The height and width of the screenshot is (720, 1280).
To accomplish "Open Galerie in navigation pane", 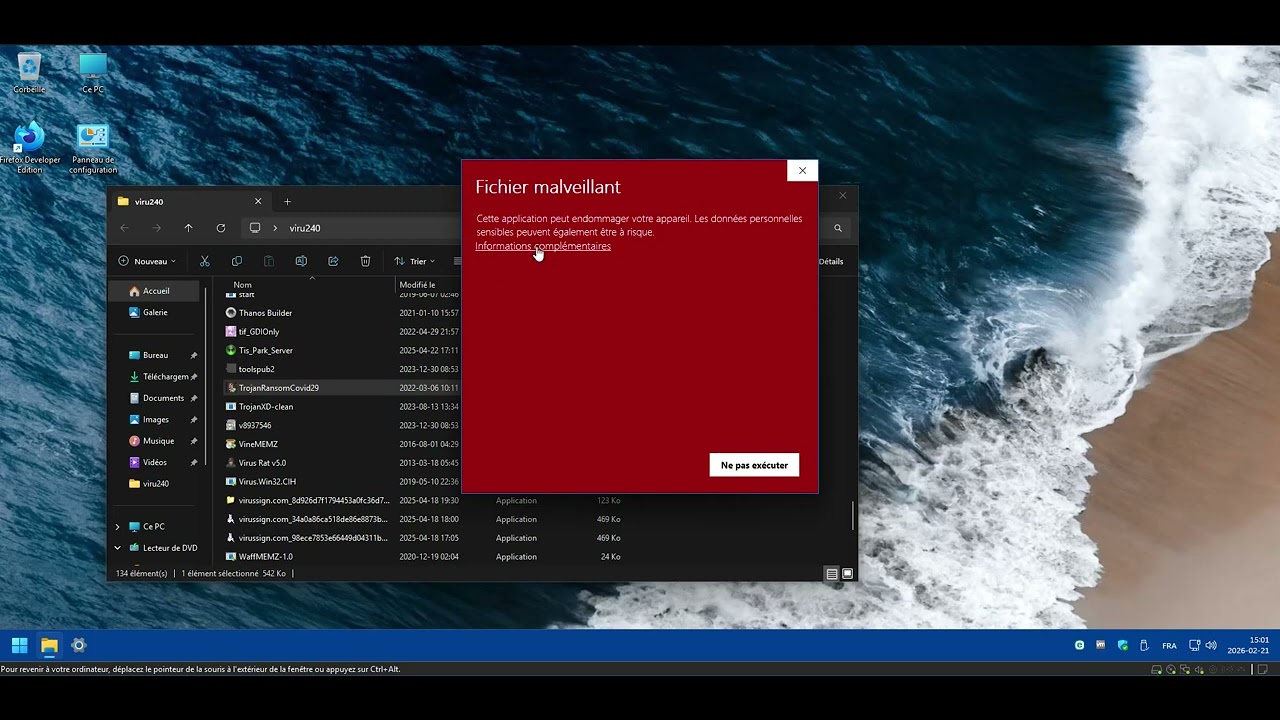I will coord(155,312).
